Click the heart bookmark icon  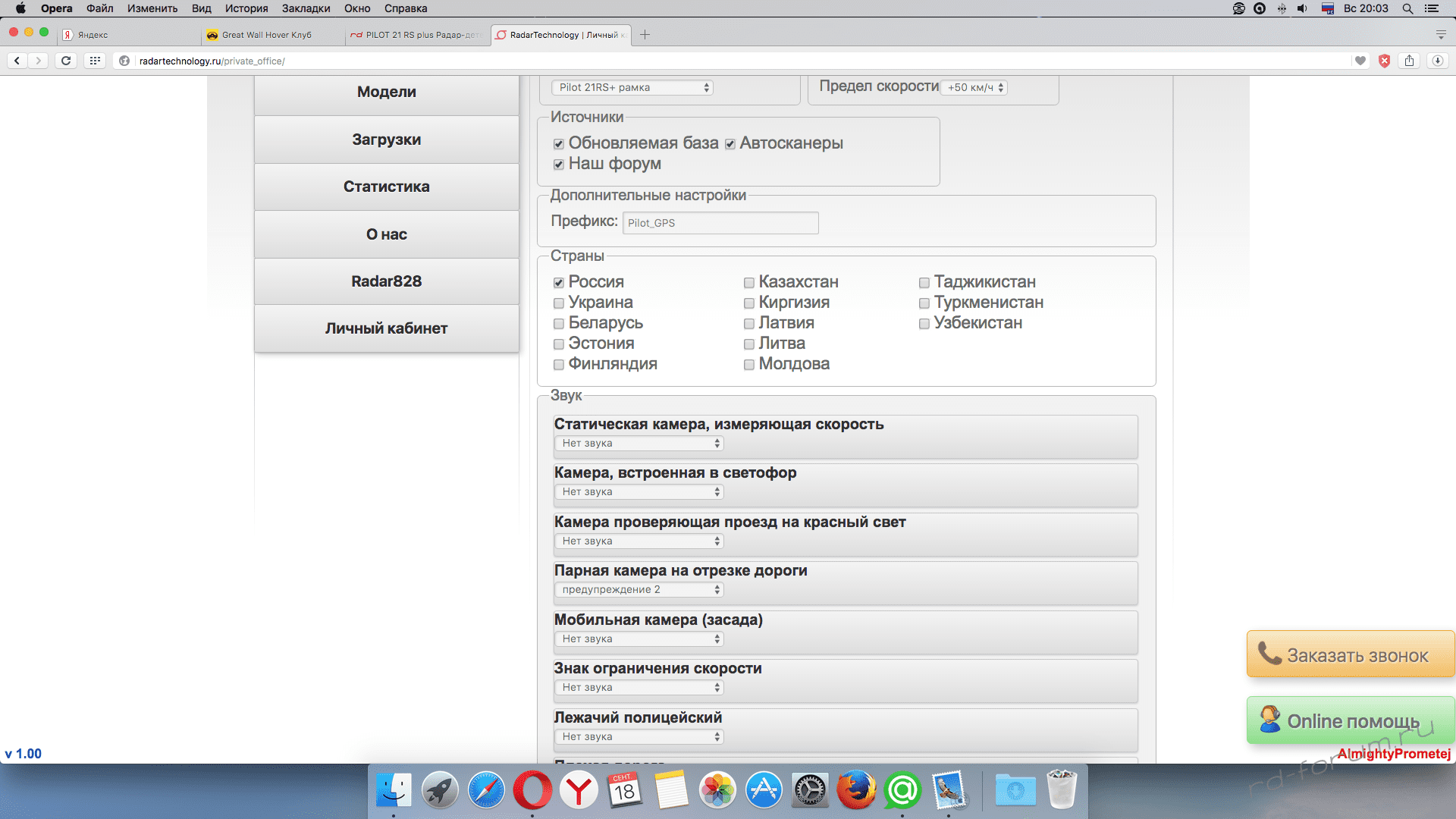coord(1360,61)
